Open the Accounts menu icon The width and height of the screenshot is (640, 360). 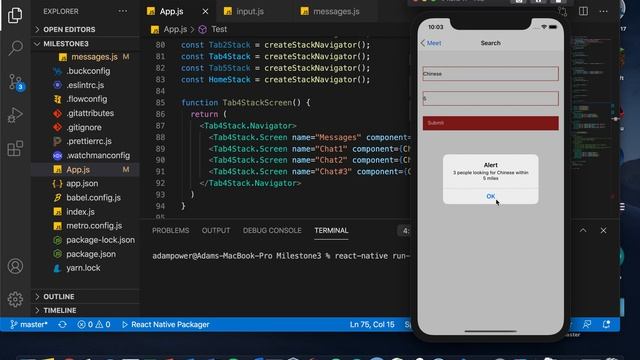coord(15,266)
